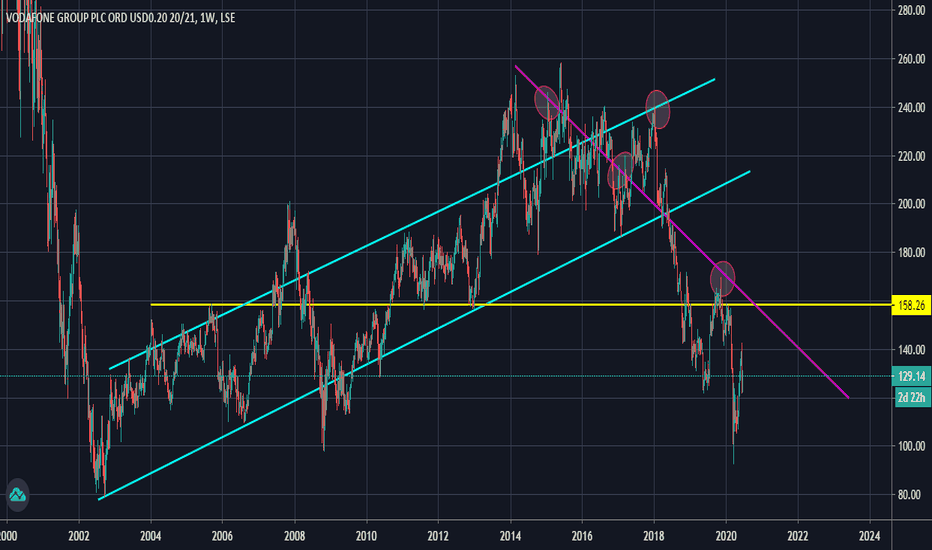Select the ellipse marker at 2018 peak
This screenshot has width=932, height=550.
click(x=657, y=109)
